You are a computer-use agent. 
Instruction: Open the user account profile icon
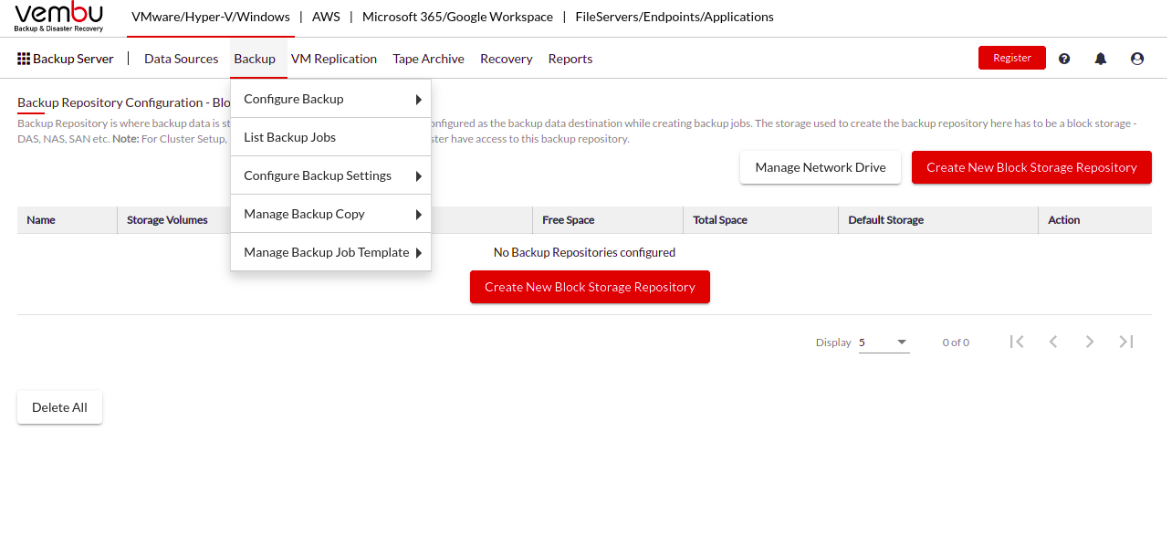tap(1137, 59)
